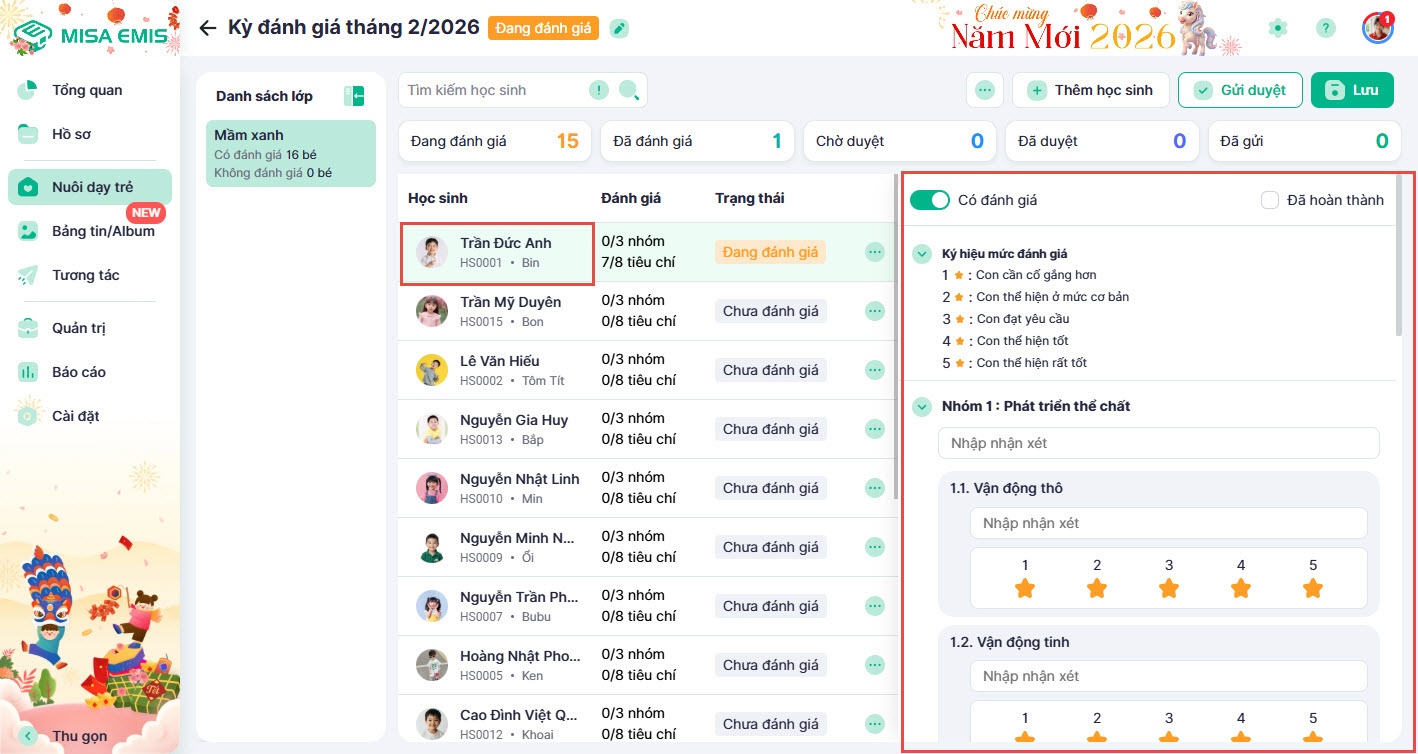Open the help question mark icon
The height and width of the screenshot is (754, 1418).
[x=1325, y=28]
